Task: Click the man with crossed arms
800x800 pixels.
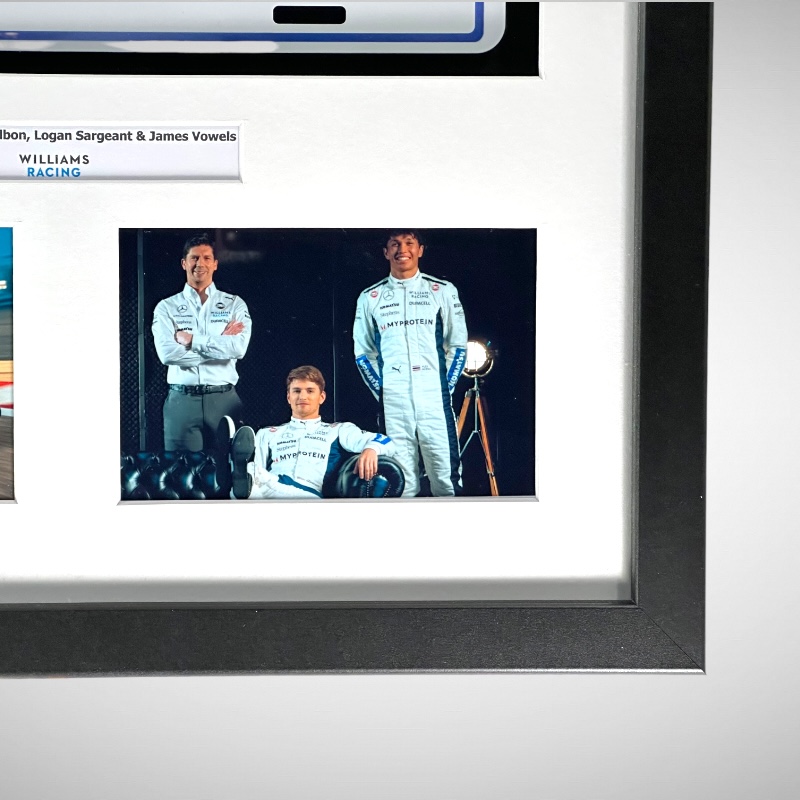Action: pos(201,335)
